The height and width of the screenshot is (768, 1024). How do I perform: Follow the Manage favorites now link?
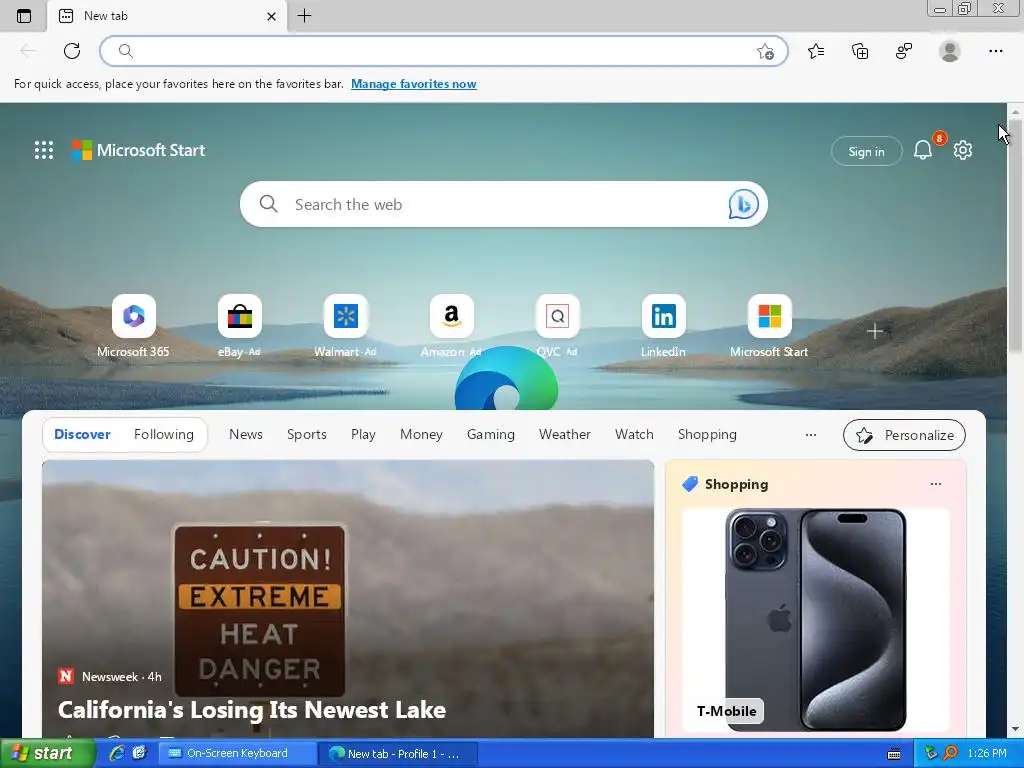click(413, 84)
